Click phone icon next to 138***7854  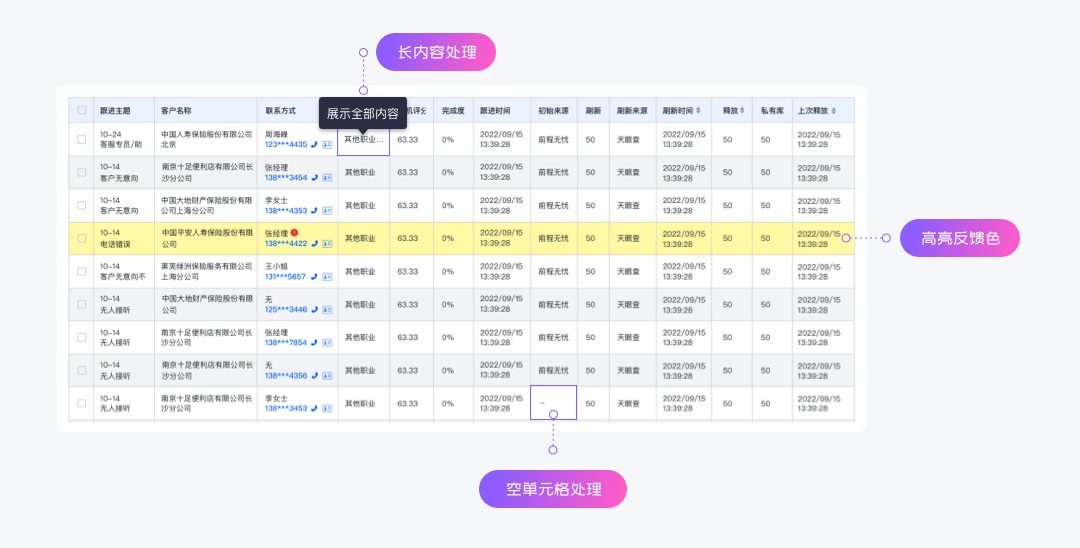315,343
